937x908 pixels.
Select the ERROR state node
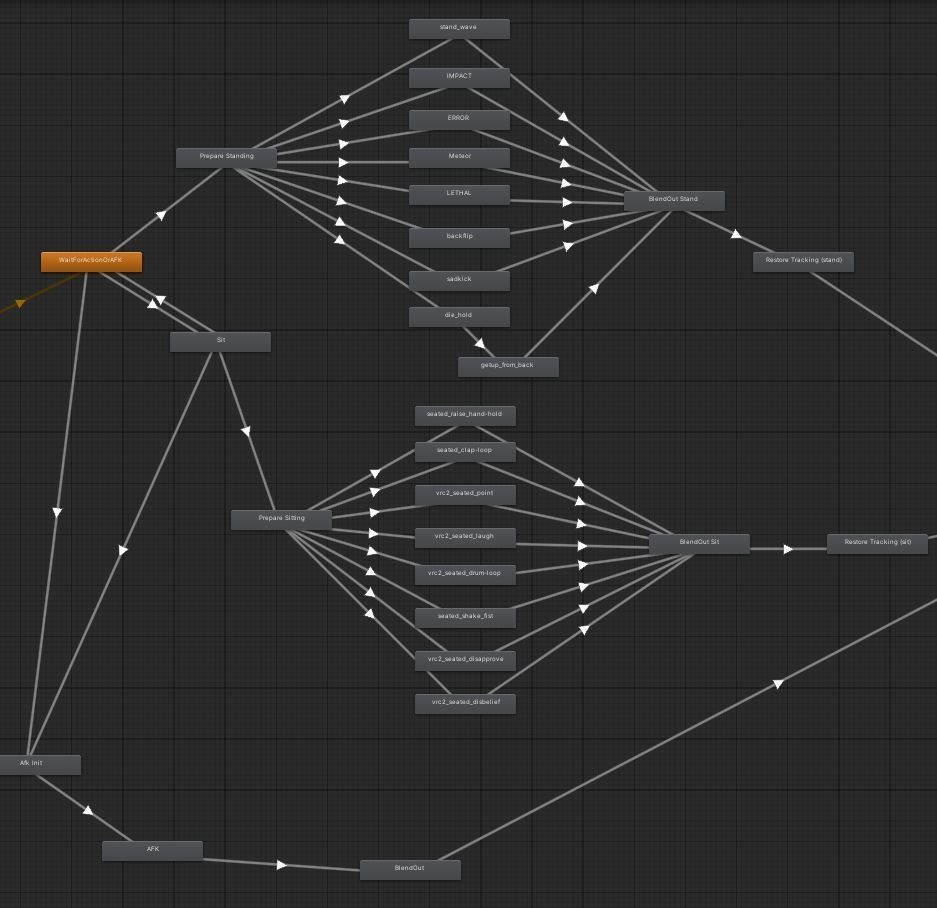click(459, 118)
